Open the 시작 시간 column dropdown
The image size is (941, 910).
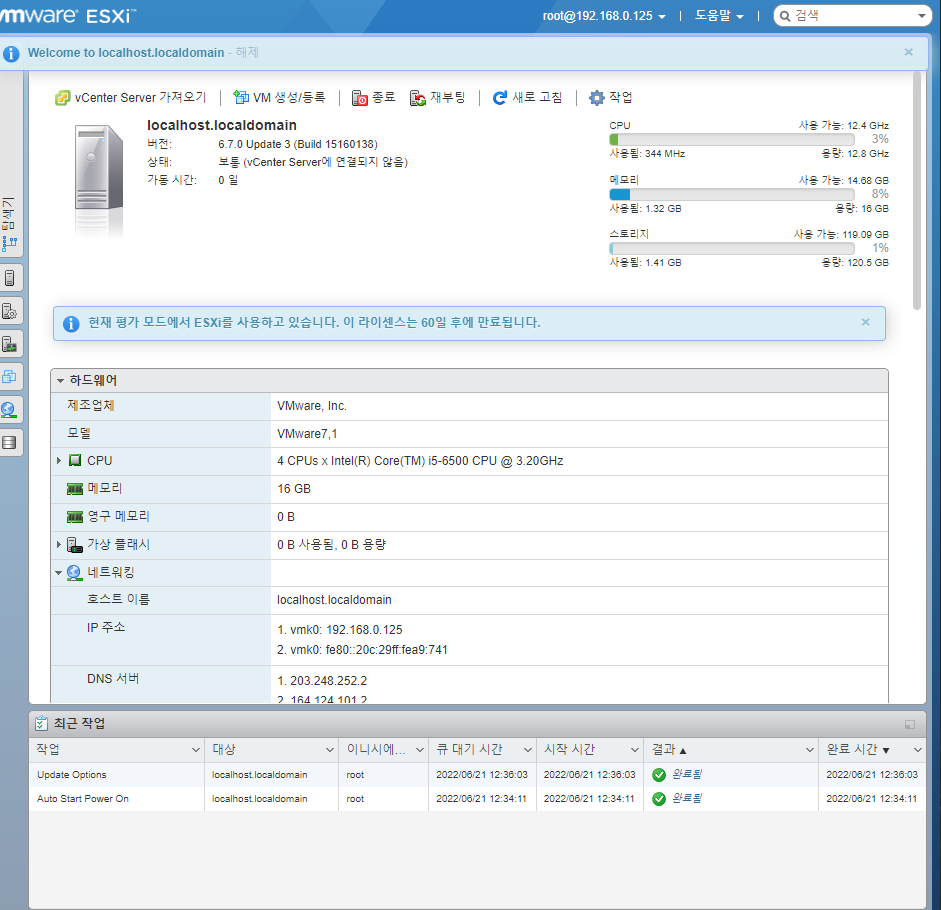(635, 750)
